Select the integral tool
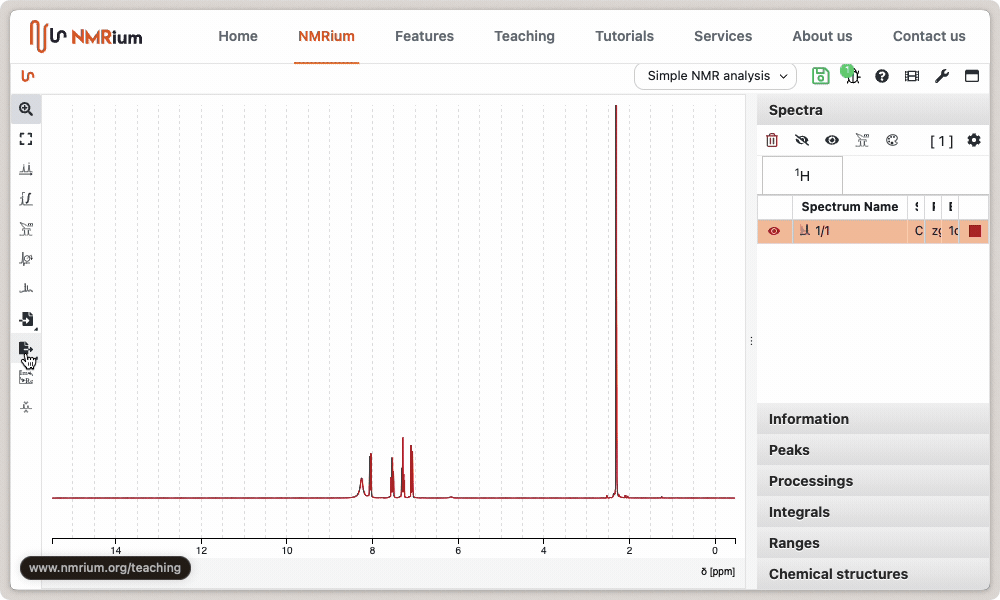1000x600 pixels. (26, 199)
